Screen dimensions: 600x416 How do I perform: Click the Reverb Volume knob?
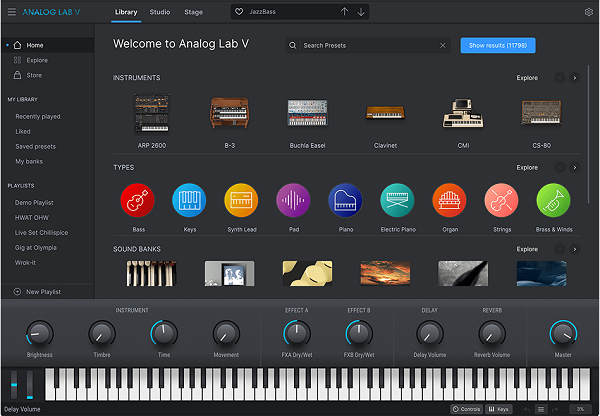(x=492, y=334)
